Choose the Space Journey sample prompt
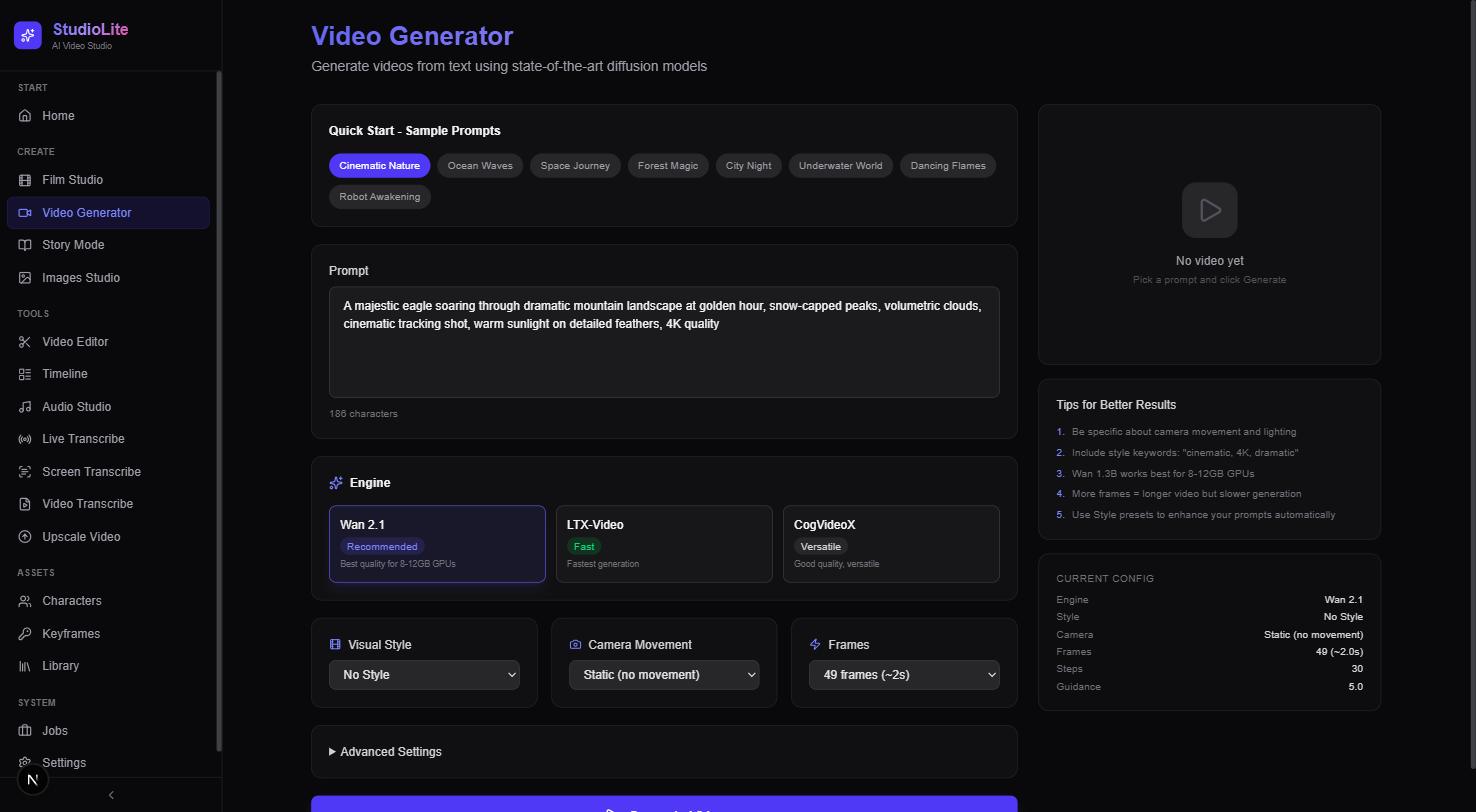Image resolution: width=1476 pixels, height=812 pixels. (575, 166)
